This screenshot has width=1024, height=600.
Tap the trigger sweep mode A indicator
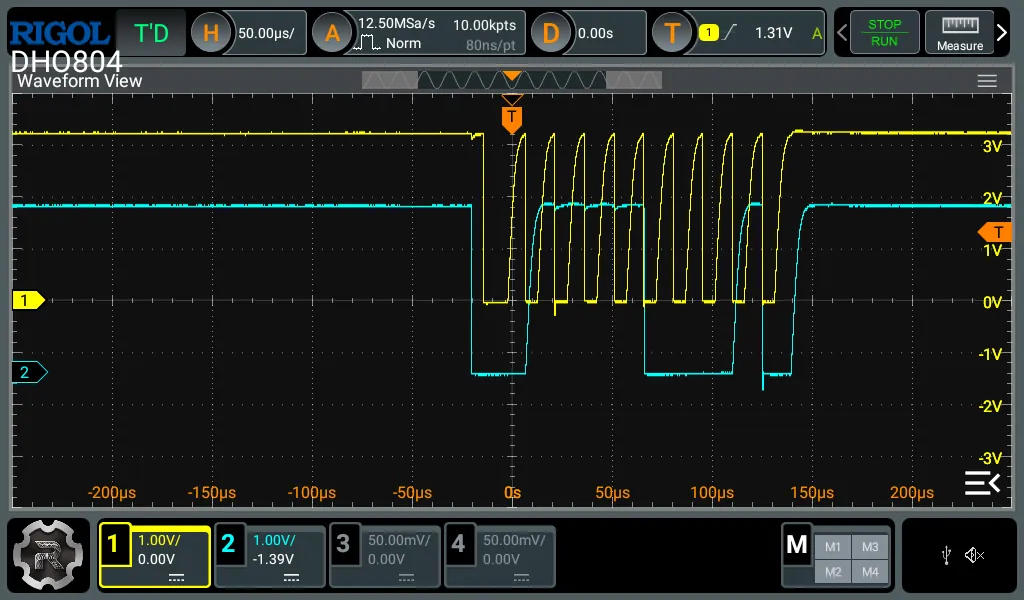pyautogui.click(x=816, y=33)
